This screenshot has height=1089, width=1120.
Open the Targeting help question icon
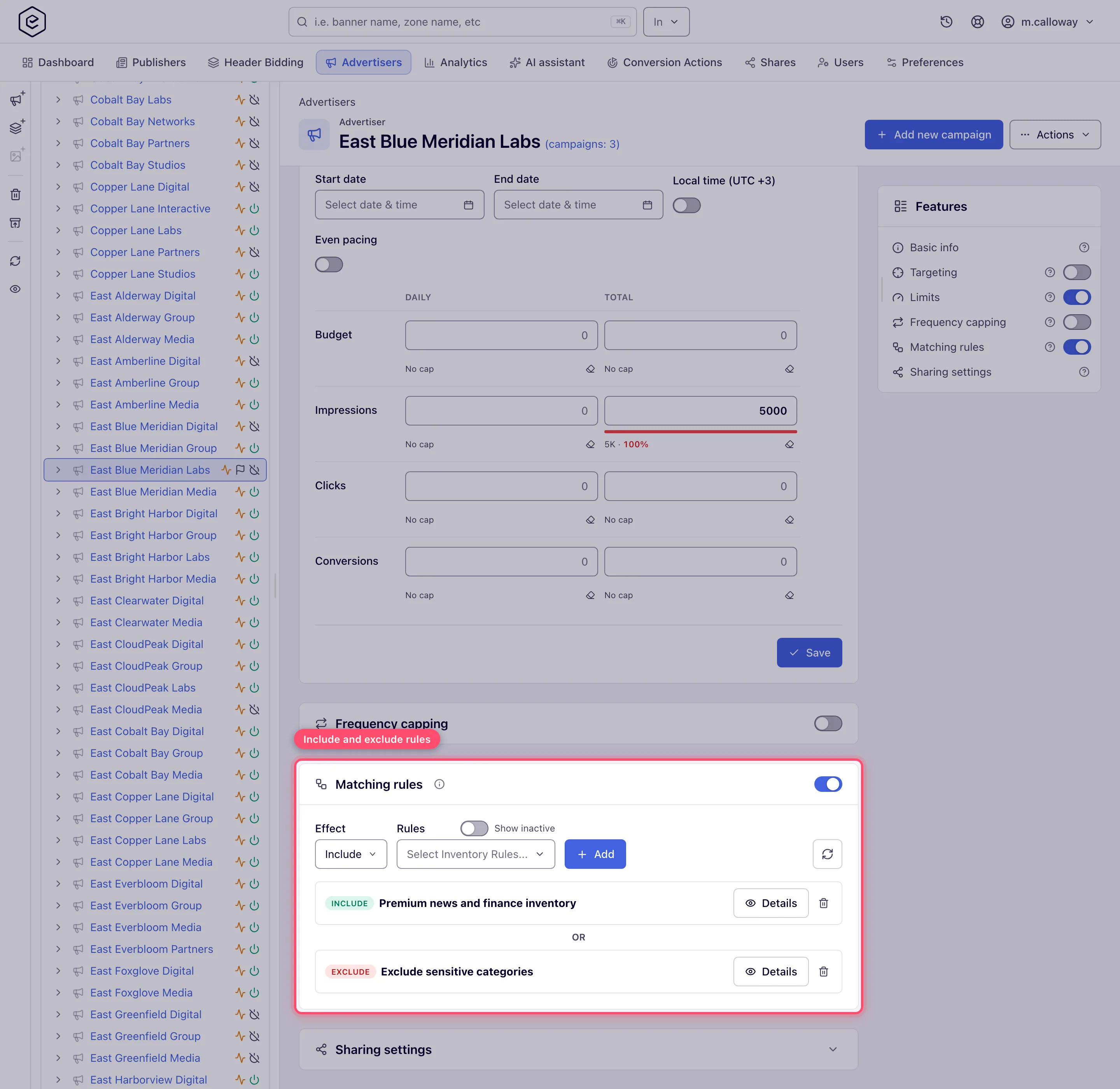(1050, 272)
